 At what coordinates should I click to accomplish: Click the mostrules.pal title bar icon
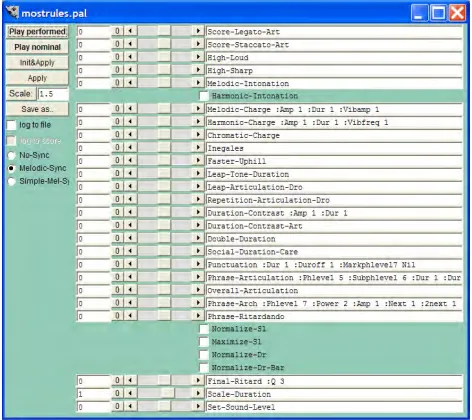[12, 13]
